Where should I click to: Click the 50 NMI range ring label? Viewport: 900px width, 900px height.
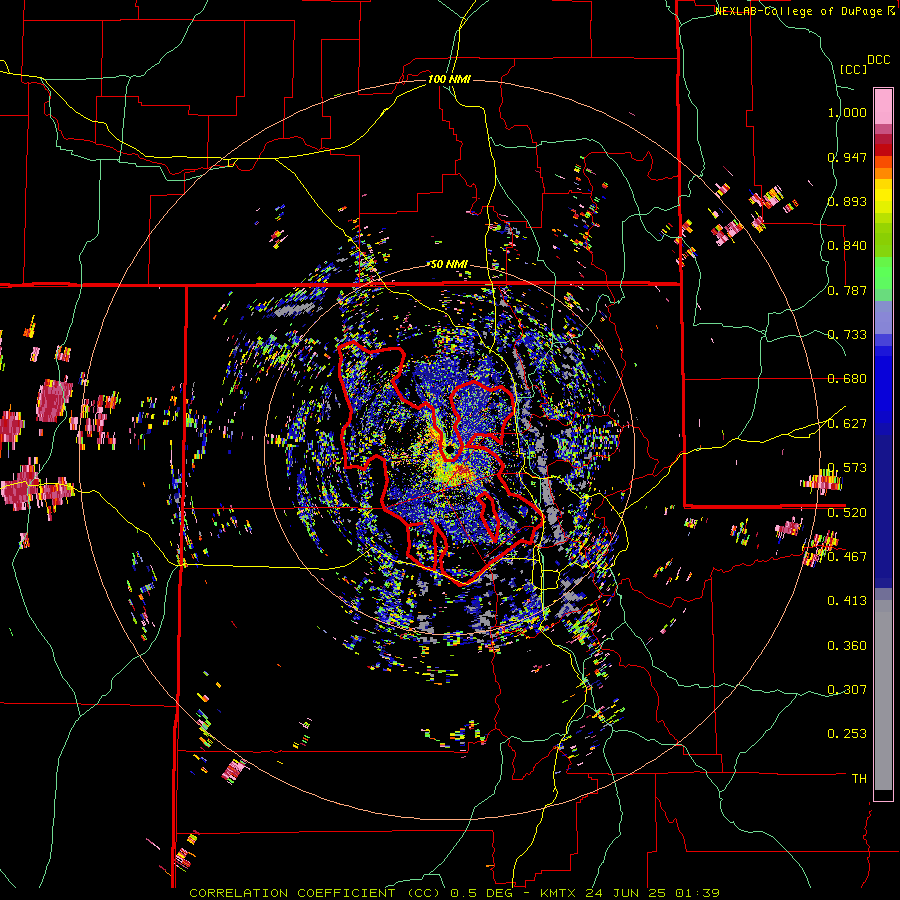click(449, 265)
